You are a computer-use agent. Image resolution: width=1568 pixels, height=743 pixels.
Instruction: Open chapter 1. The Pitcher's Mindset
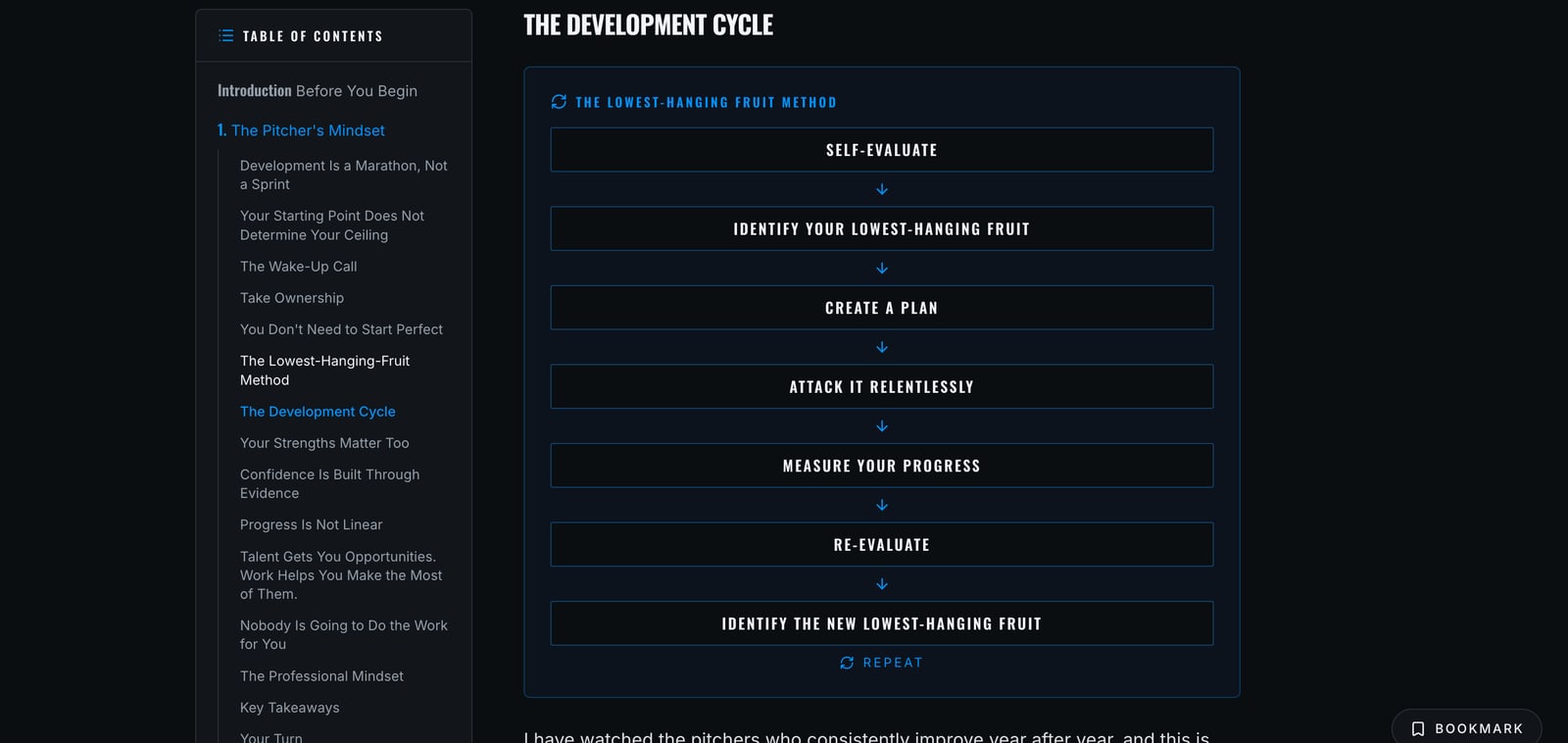(x=301, y=130)
